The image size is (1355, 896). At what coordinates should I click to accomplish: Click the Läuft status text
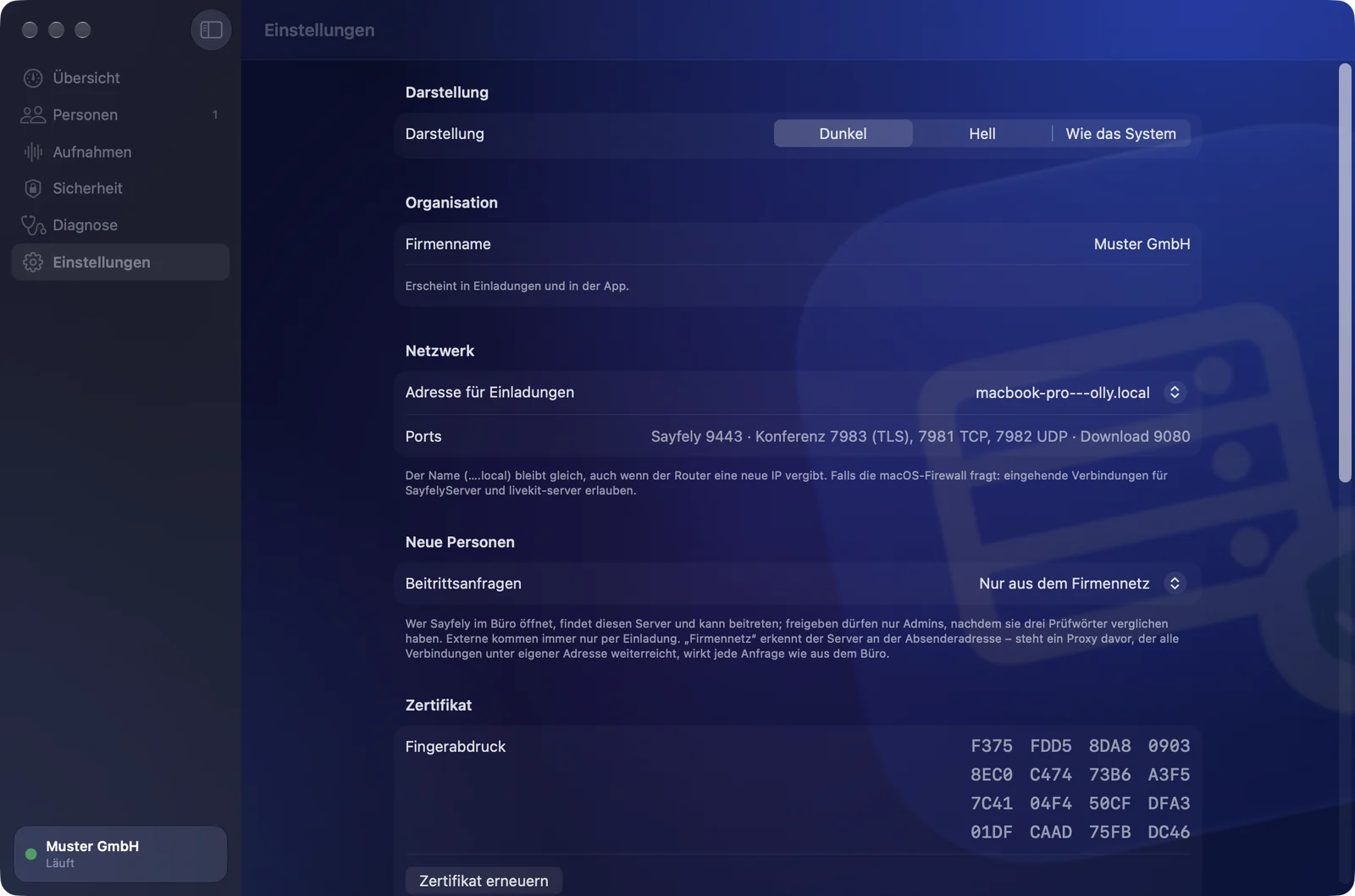(60, 863)
